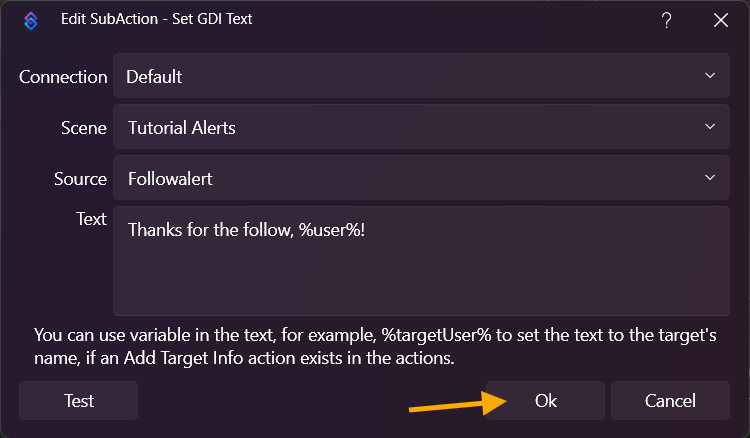750x438 pixels.
Task: Expand the Source dropdown chevron arrow
Action: pyautogui.click(x=710, y=178)
